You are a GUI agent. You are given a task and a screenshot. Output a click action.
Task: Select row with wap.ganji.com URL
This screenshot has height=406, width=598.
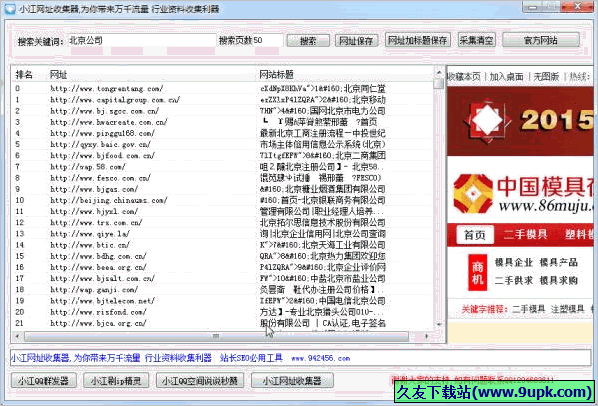pyautogui.click(x=223, y=290)
